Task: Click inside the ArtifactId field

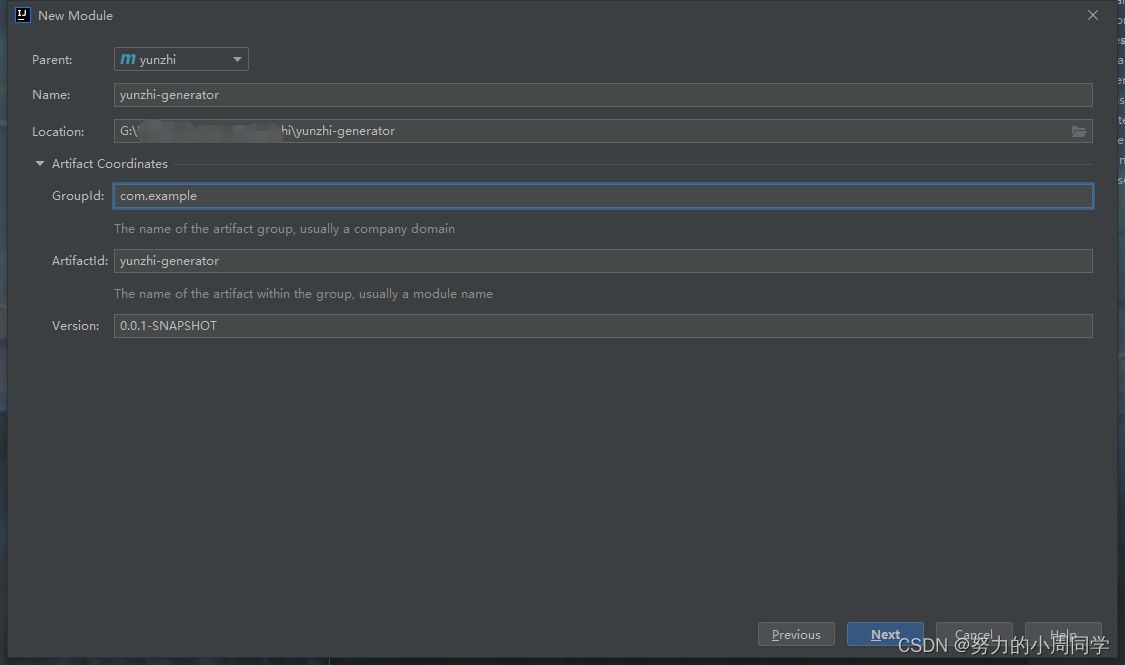Action: point(400,261)
